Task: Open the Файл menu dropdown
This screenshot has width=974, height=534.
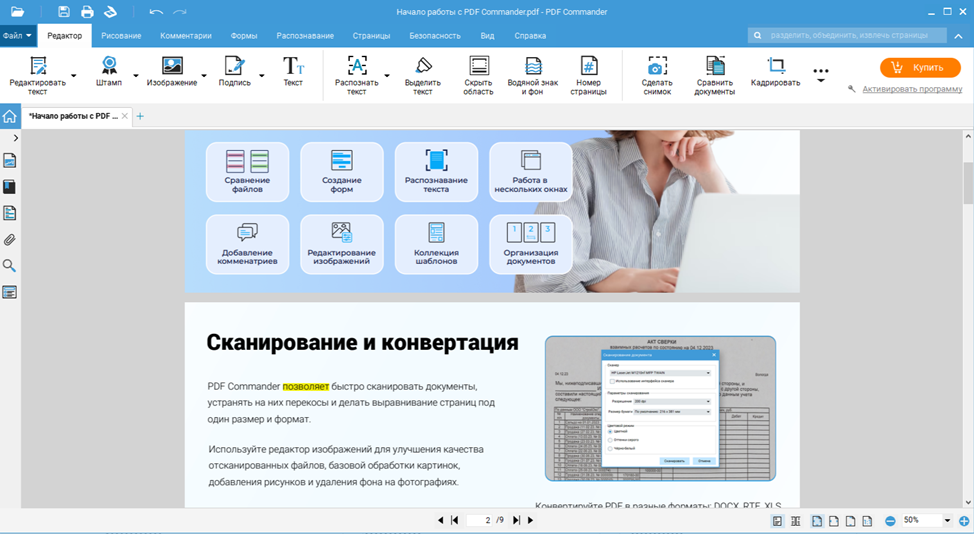Action: point(17,35)
